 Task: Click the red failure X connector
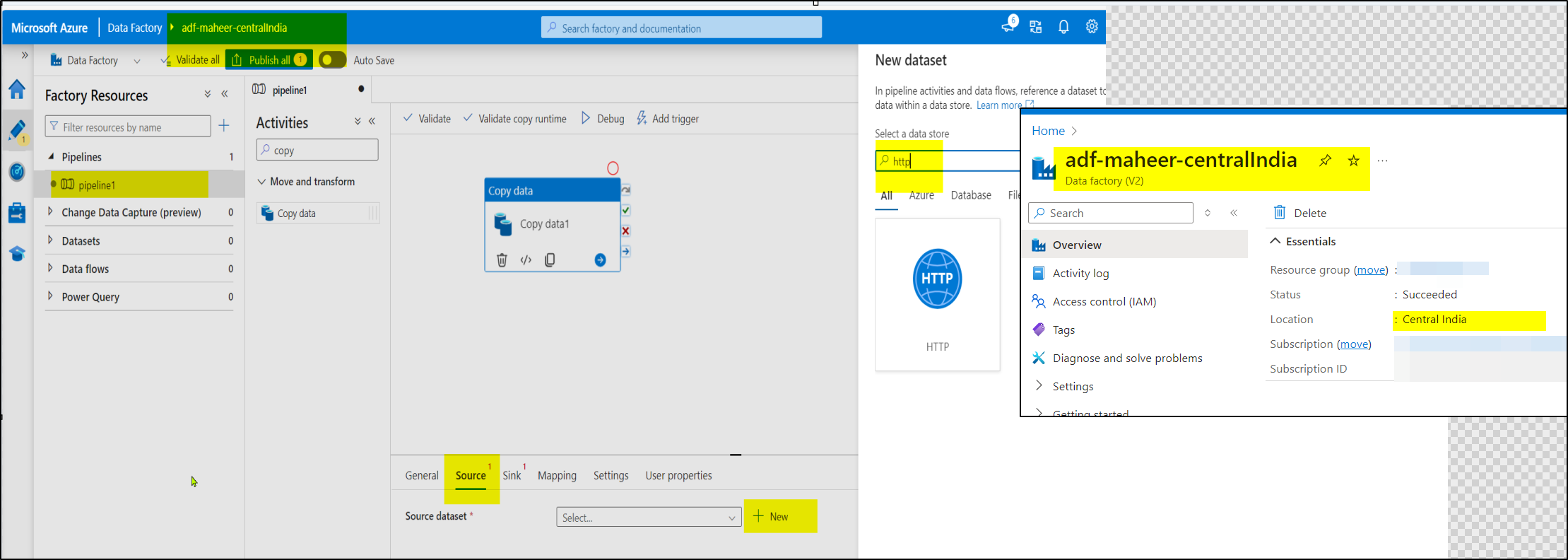click(626, 231)
